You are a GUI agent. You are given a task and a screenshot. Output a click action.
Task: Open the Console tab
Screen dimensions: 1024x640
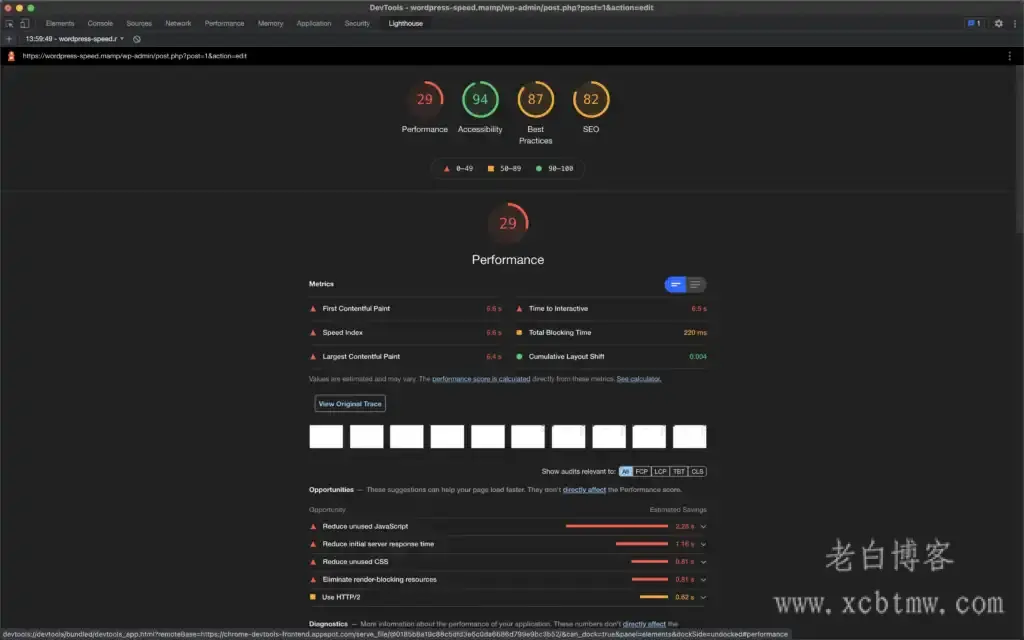100,23
